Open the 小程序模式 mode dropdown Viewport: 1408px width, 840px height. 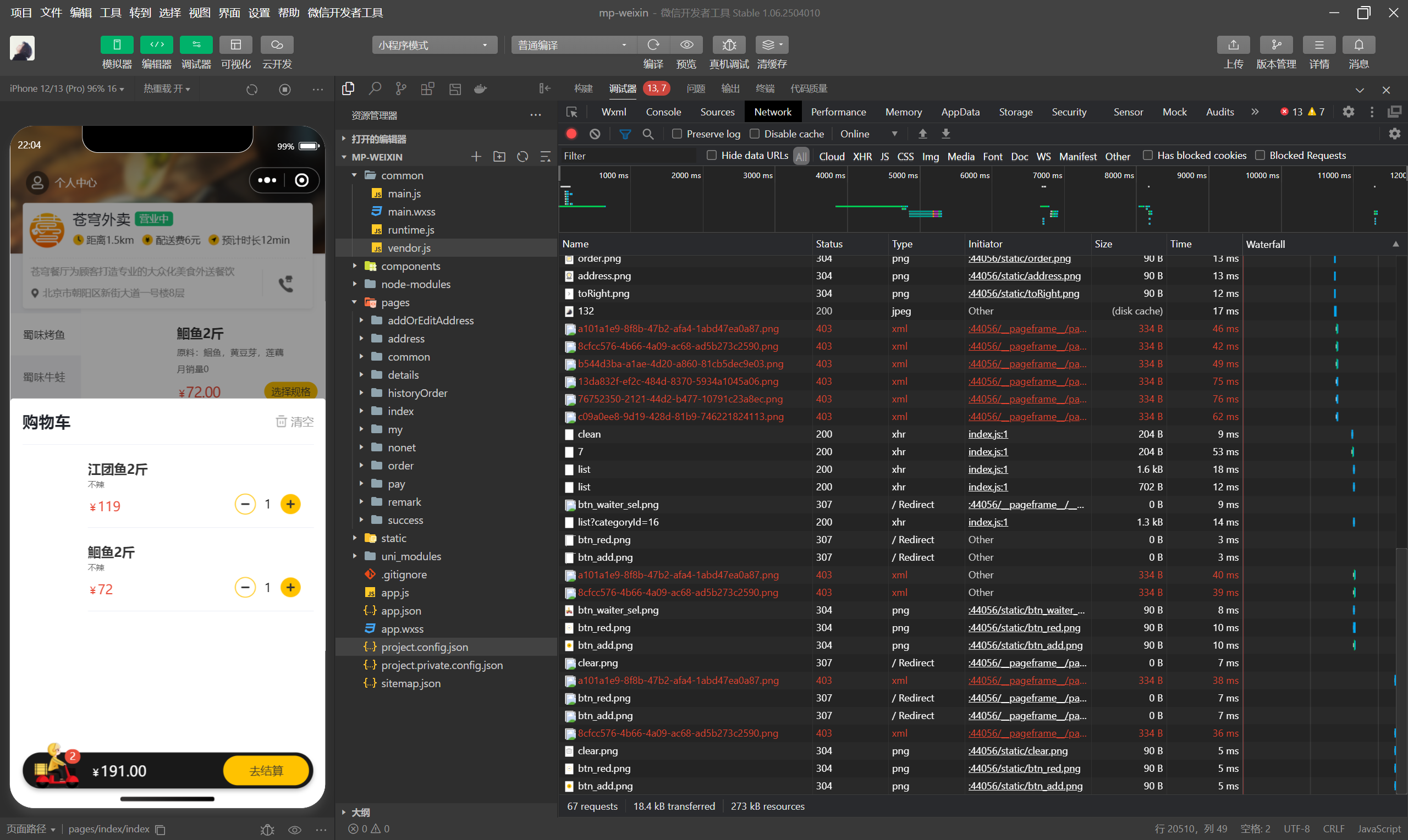(435, 45)
